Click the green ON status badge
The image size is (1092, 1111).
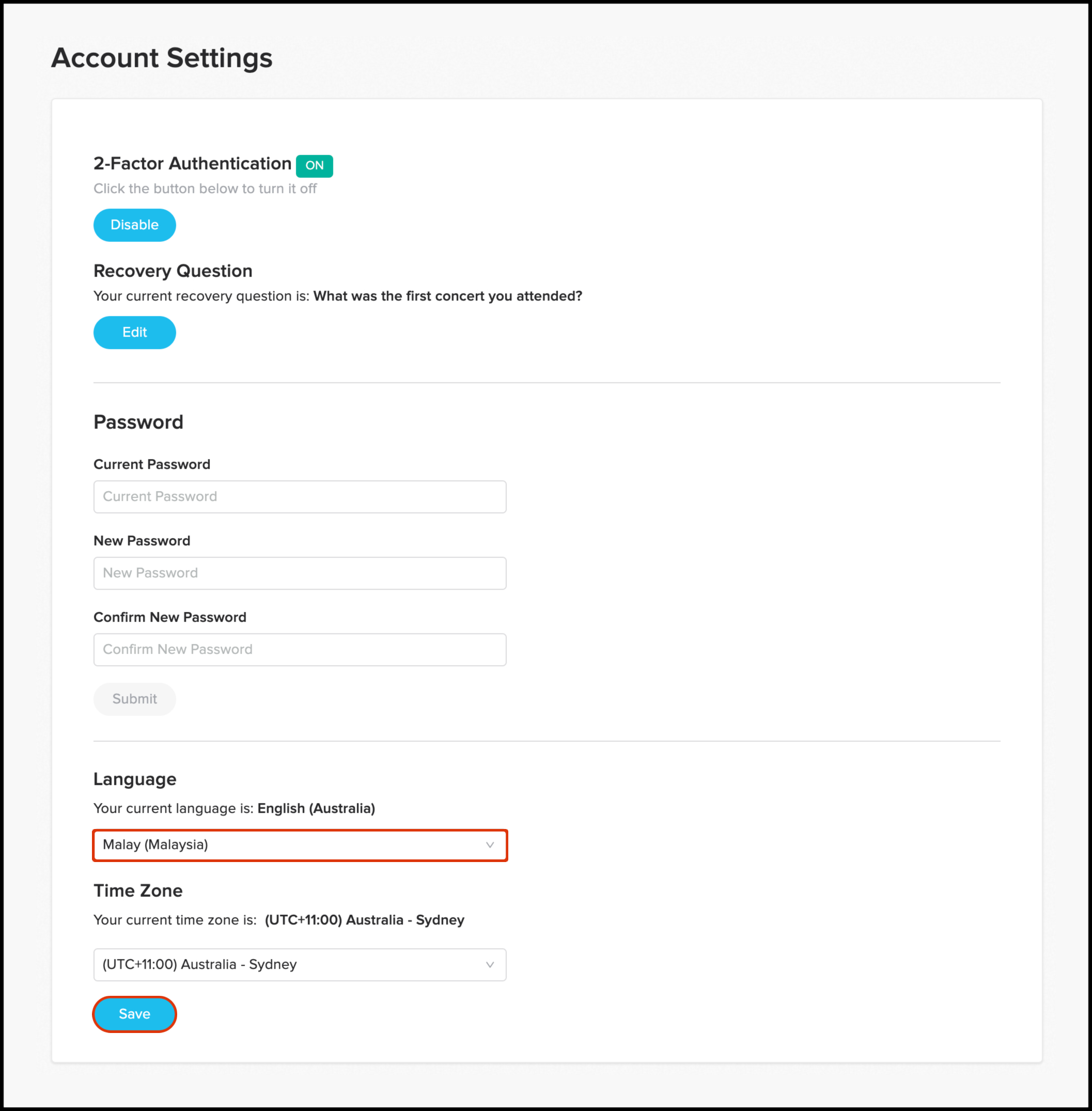click(314, 166)
